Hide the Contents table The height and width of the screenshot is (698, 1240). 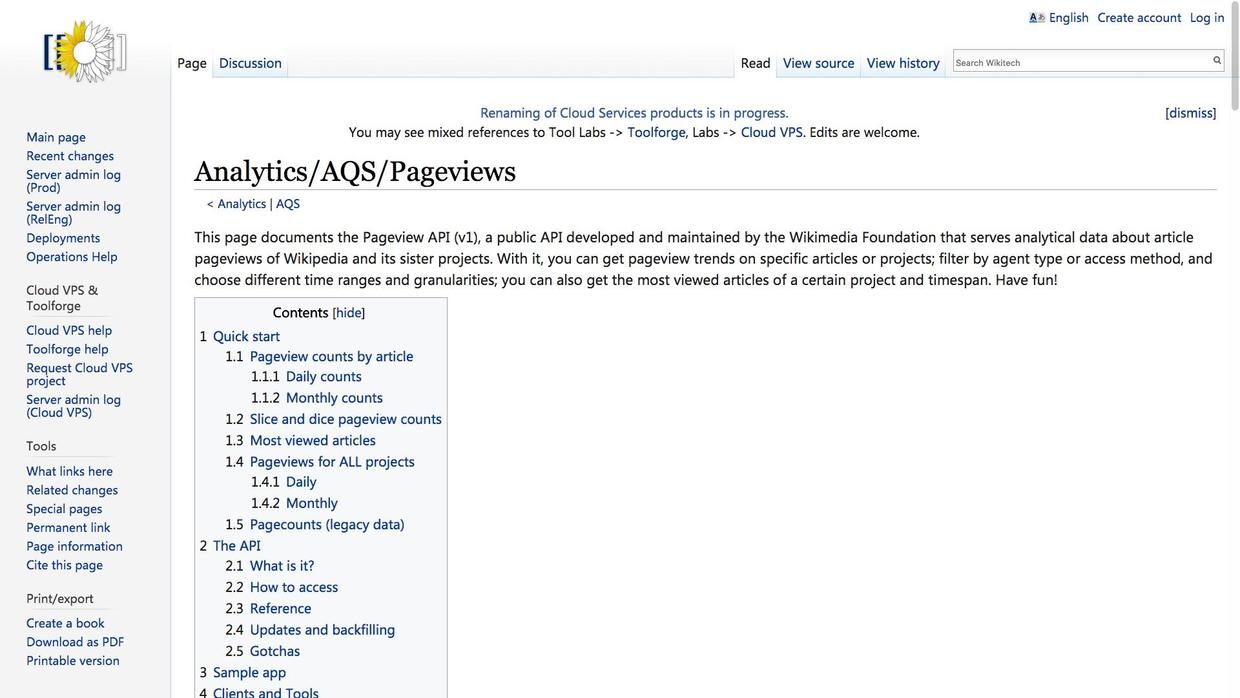click(x=348, y=313)
